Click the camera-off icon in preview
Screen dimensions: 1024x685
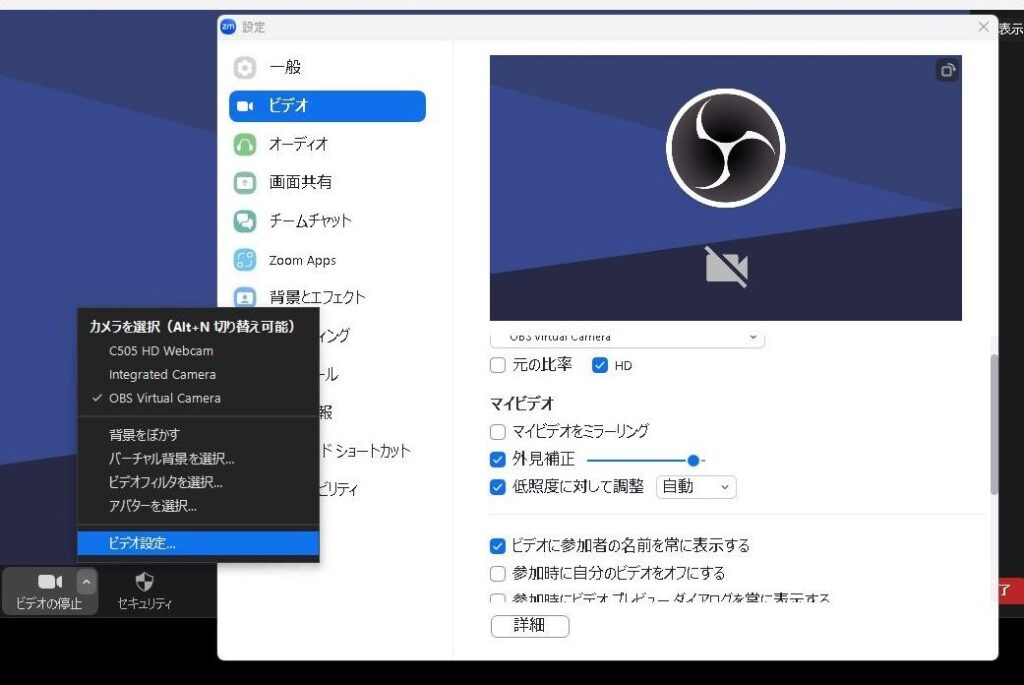(x=726, y=266)
